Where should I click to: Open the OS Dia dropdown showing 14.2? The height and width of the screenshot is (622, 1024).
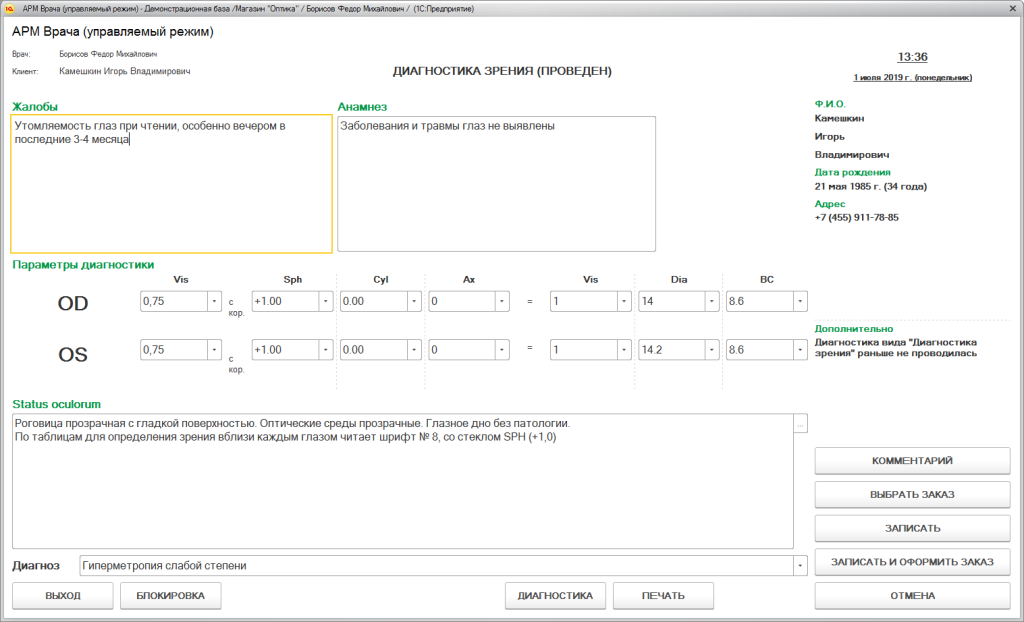click(x=712, y=349)
